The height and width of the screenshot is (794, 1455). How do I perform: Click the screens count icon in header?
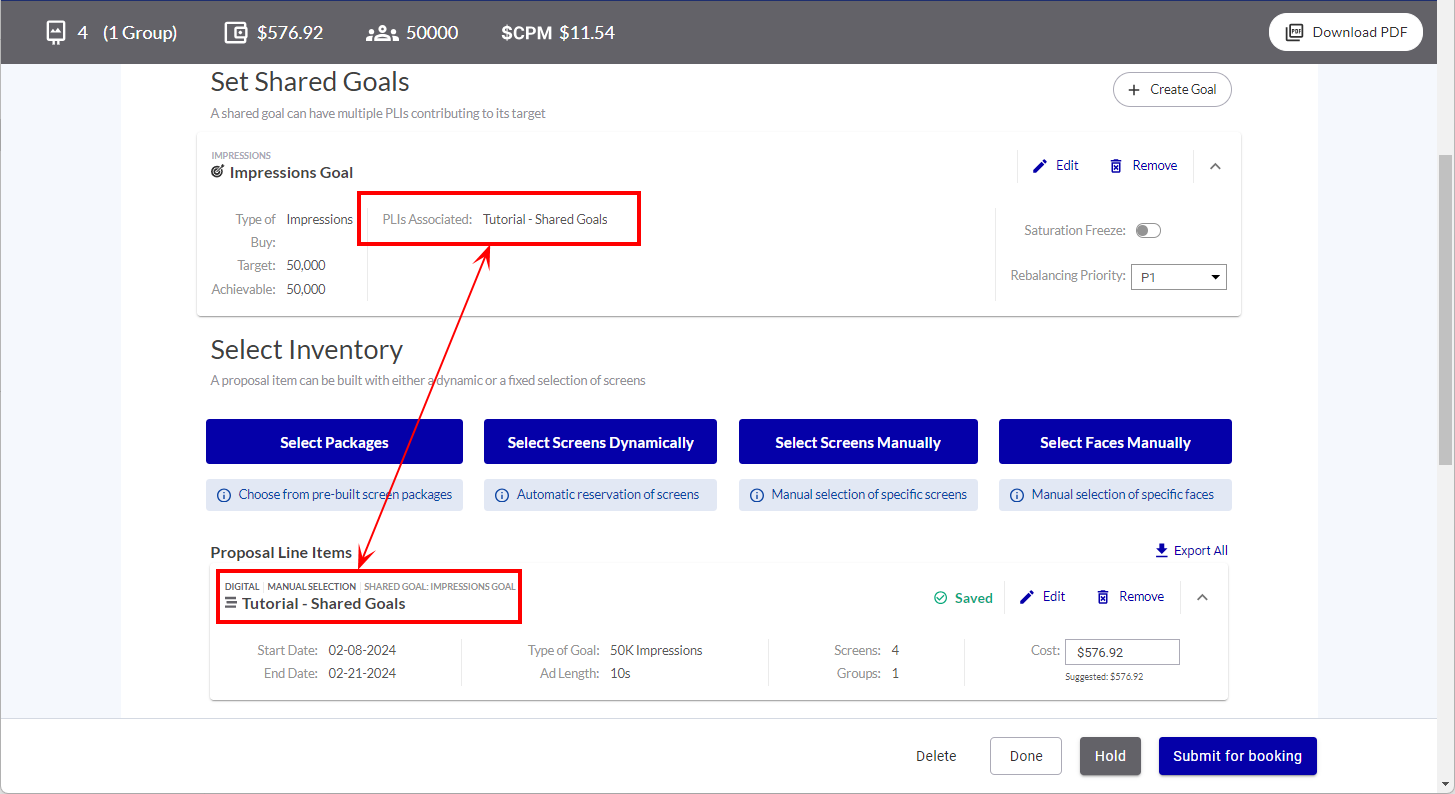click(x=55, y=33)
